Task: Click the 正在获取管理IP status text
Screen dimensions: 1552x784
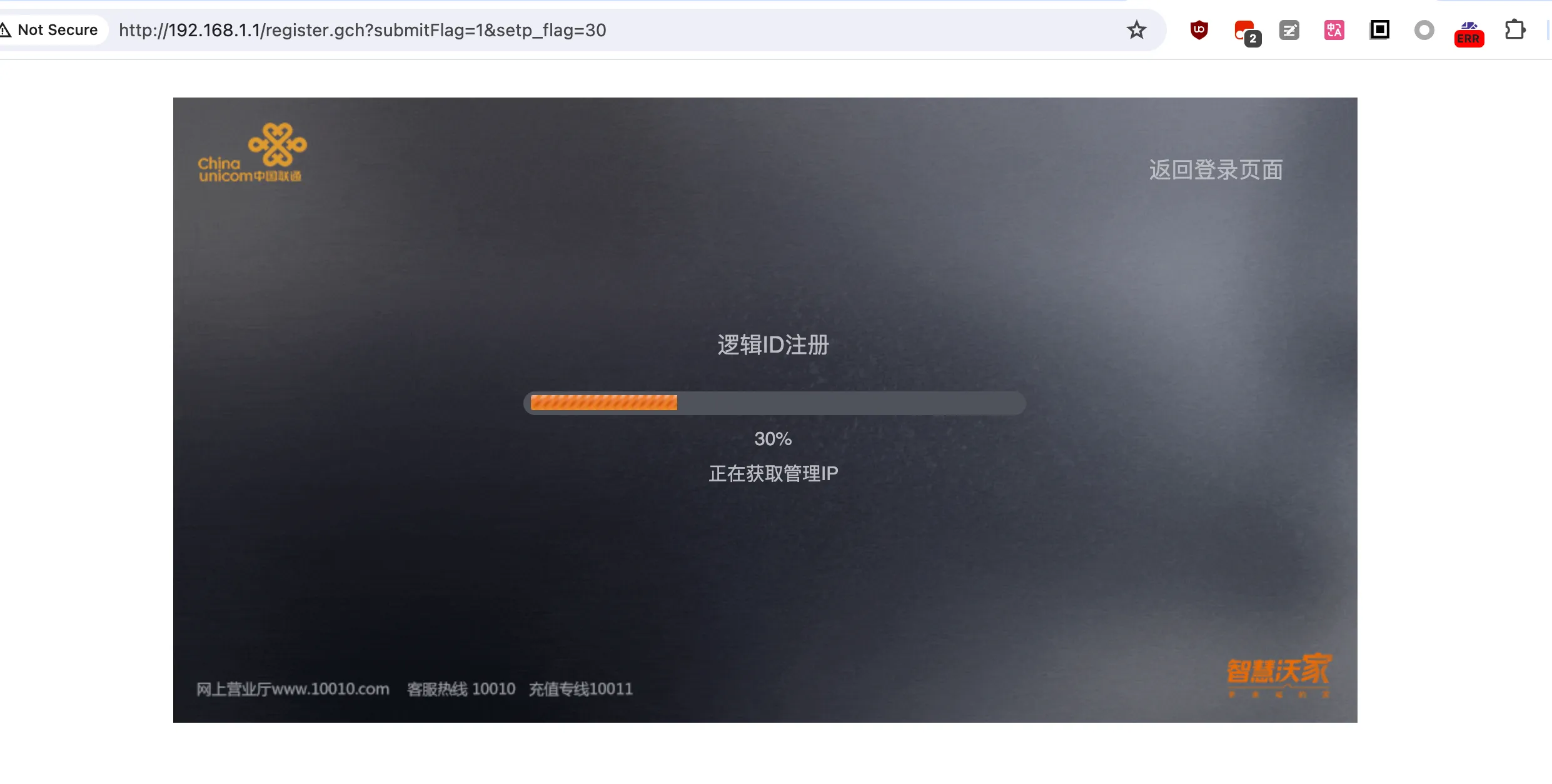Action: point(773,473)
